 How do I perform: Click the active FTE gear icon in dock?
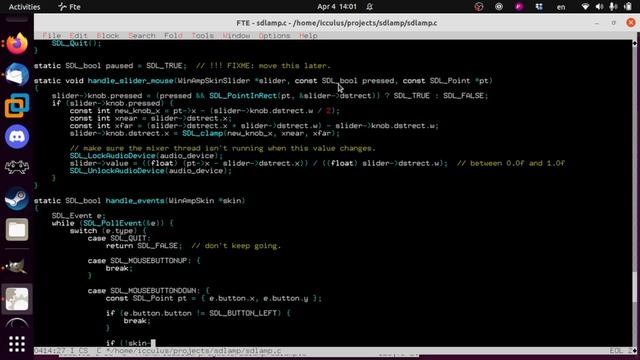17,299
